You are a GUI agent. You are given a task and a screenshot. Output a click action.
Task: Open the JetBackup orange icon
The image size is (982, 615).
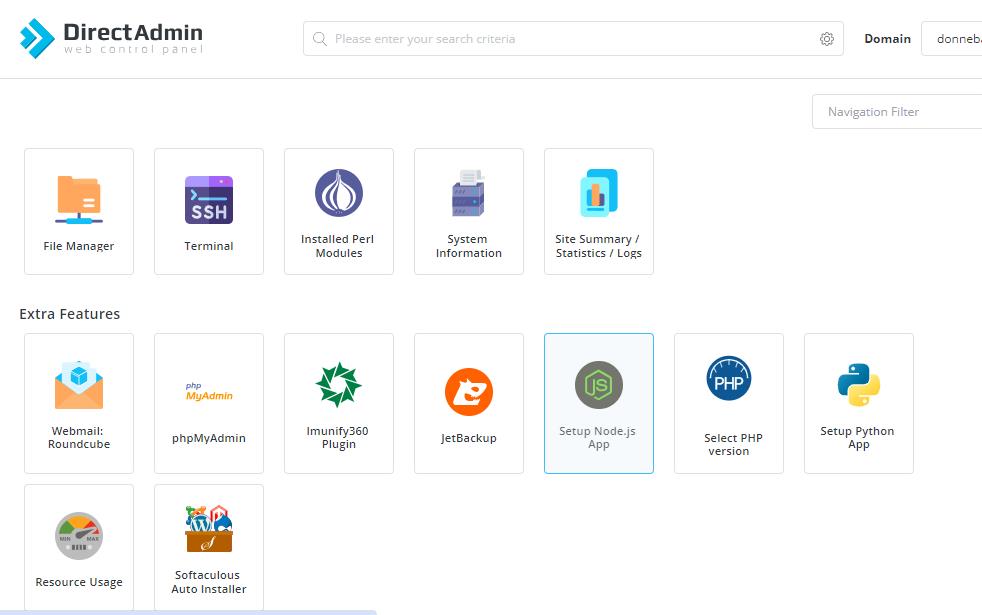coord(468,392)
